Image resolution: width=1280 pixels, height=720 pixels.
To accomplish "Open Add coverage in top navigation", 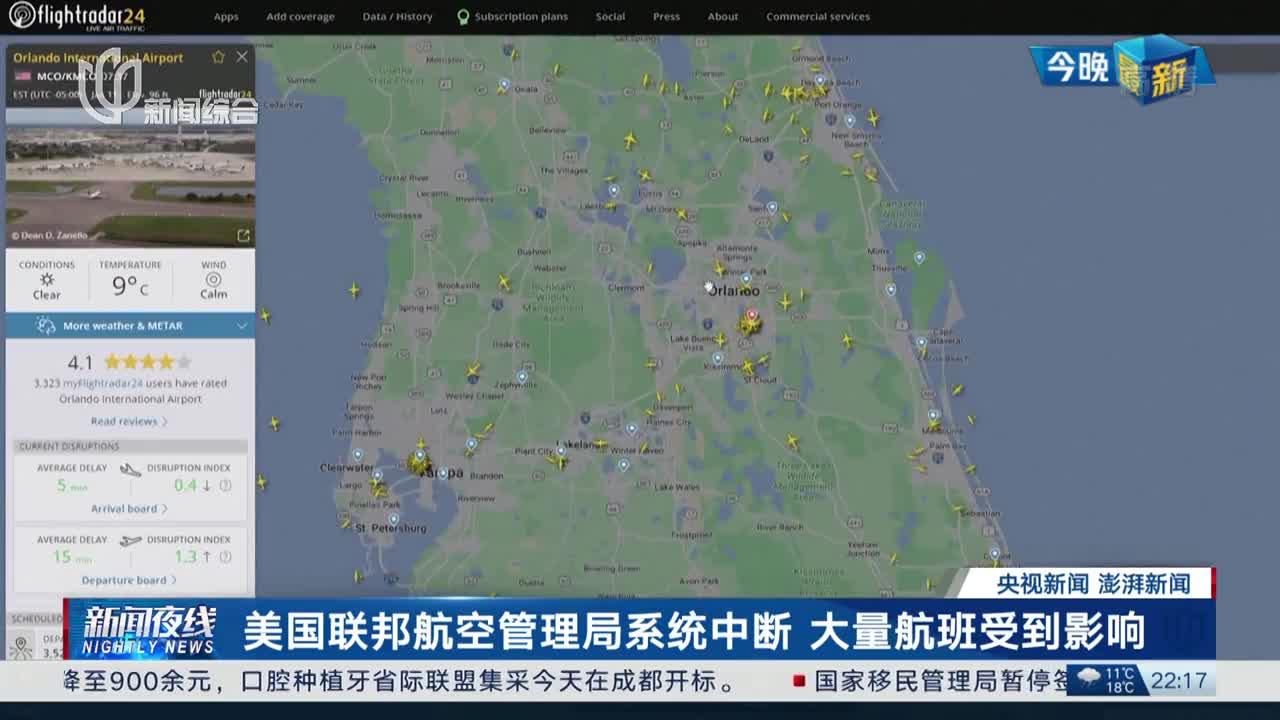I will (300, 16).
